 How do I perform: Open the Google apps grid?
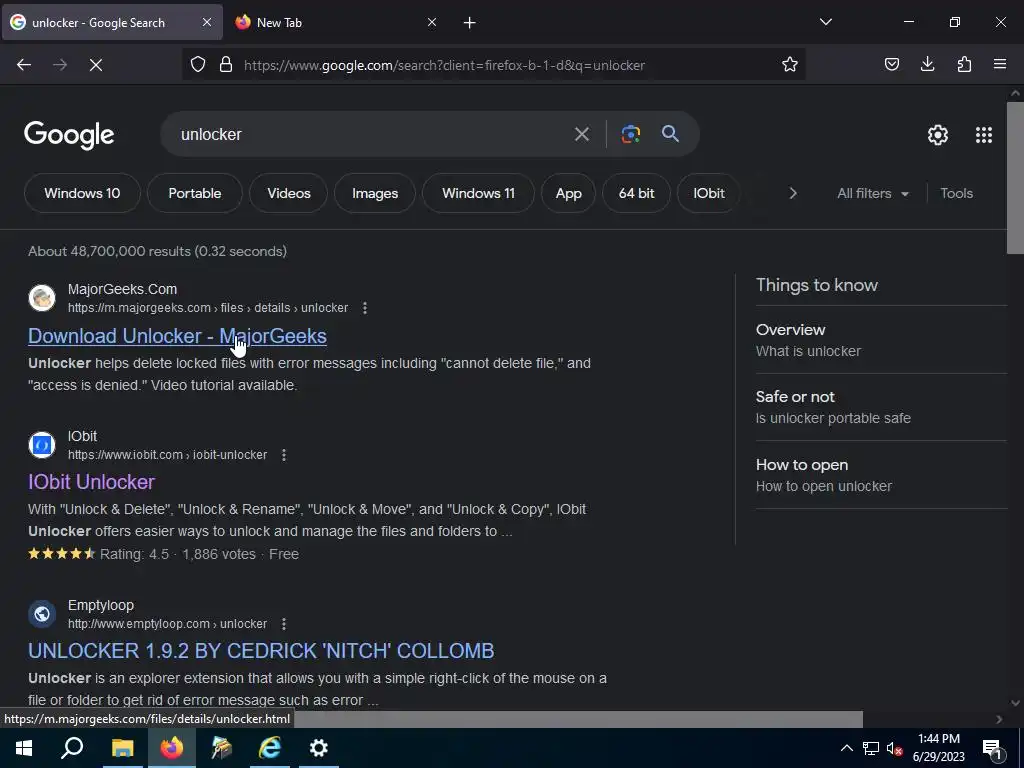(x=984, y=135)
